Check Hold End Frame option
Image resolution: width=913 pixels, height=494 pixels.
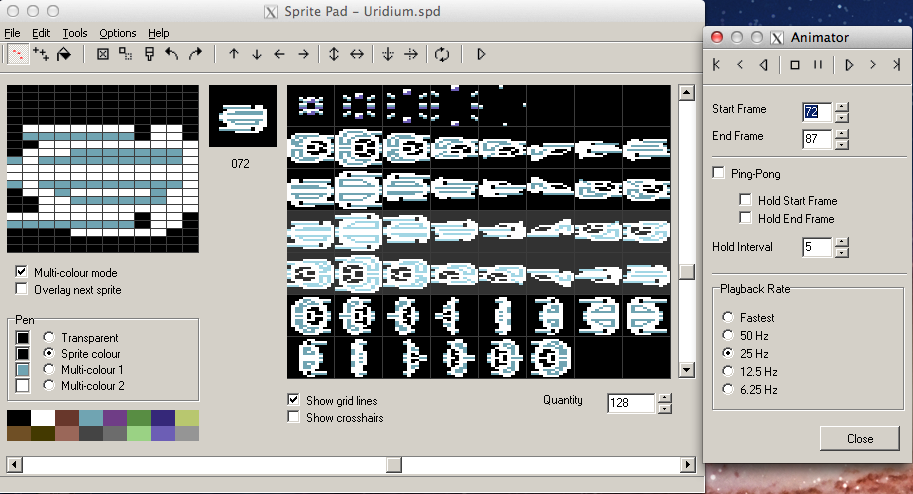(x=745, y=218)
